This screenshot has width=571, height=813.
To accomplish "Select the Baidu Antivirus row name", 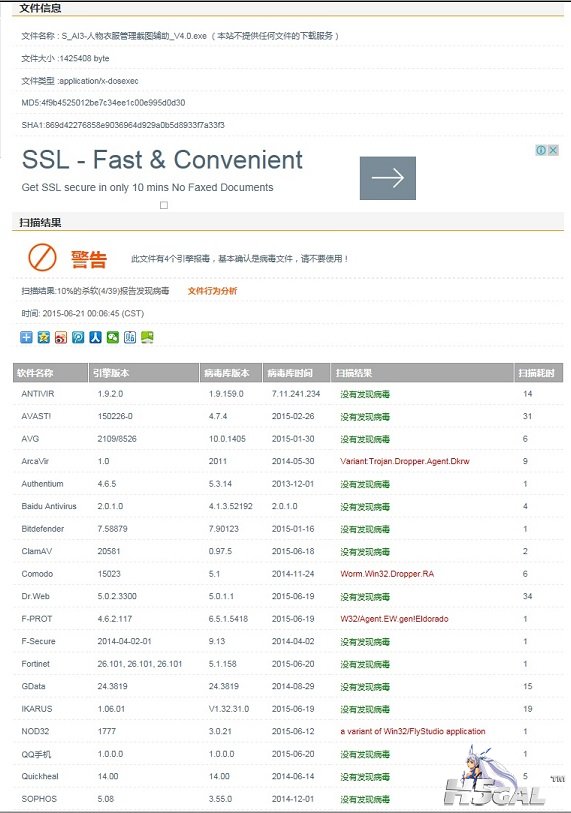I will (x=49, y=506).
